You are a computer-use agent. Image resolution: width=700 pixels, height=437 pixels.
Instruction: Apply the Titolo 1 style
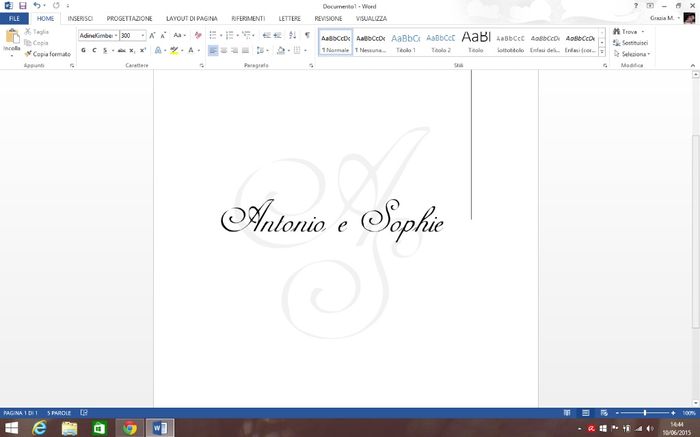405,42
